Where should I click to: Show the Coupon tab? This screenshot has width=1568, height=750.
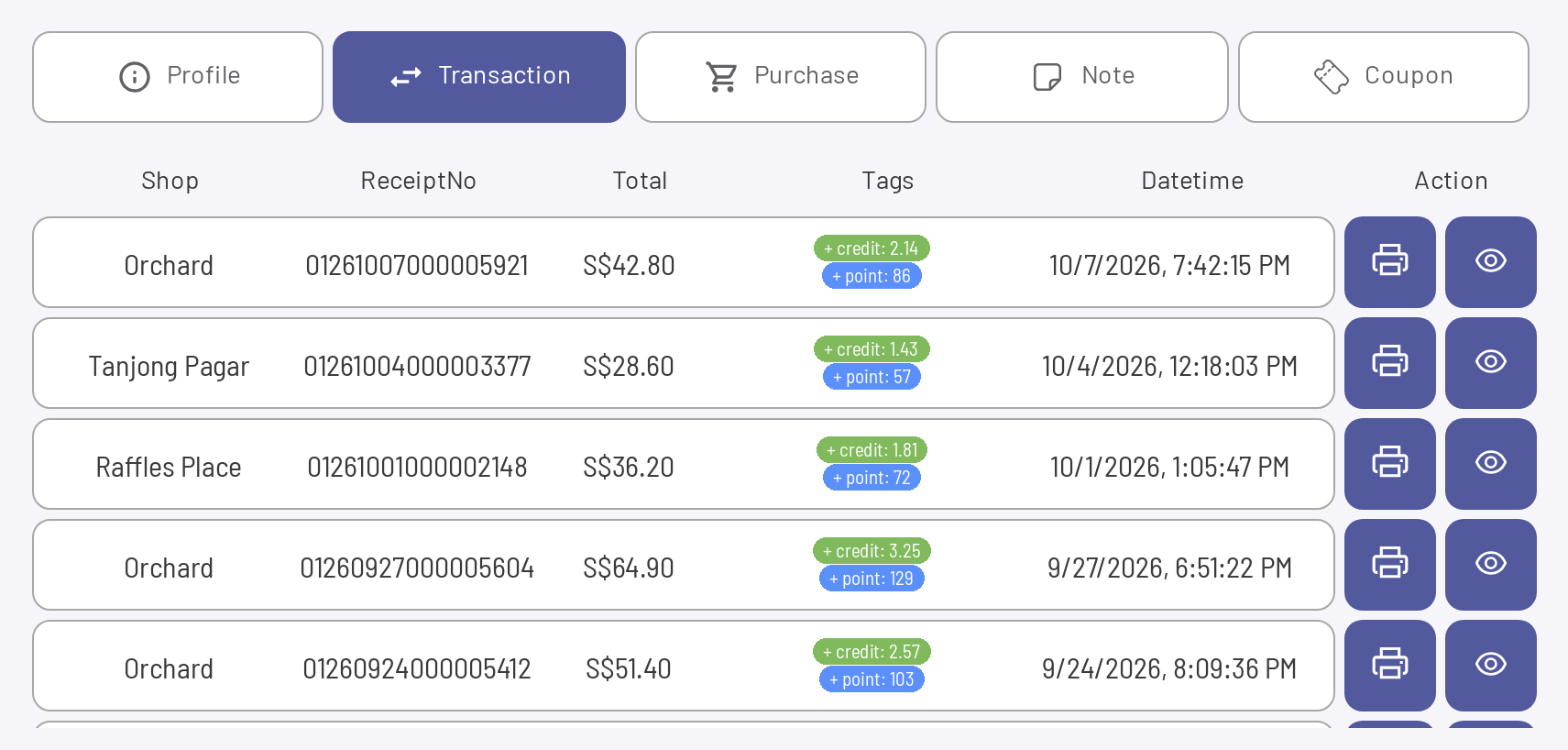pos(1384,77)
